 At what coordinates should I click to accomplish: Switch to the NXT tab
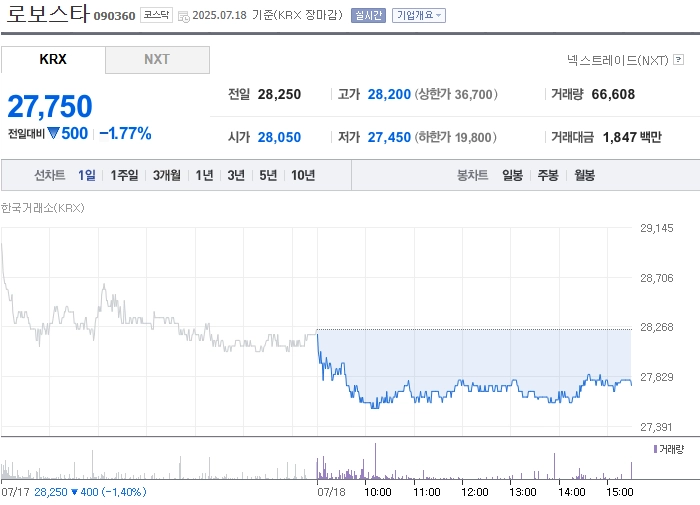[x=157, y=59]
